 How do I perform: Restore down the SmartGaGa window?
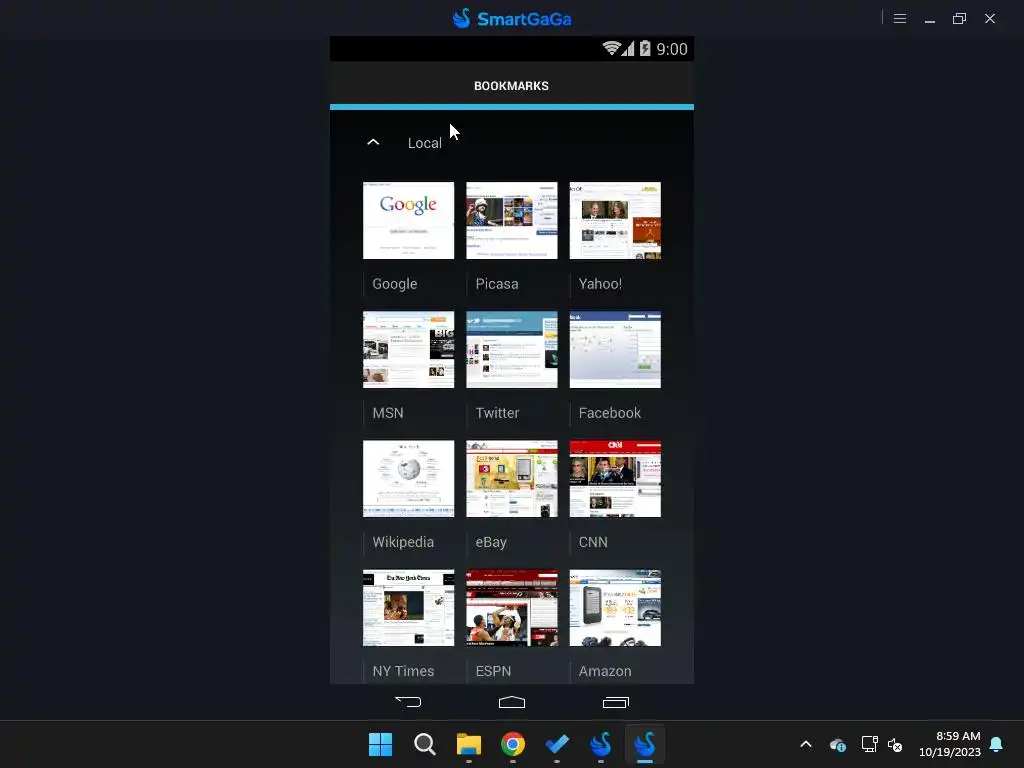pos(959,18)
